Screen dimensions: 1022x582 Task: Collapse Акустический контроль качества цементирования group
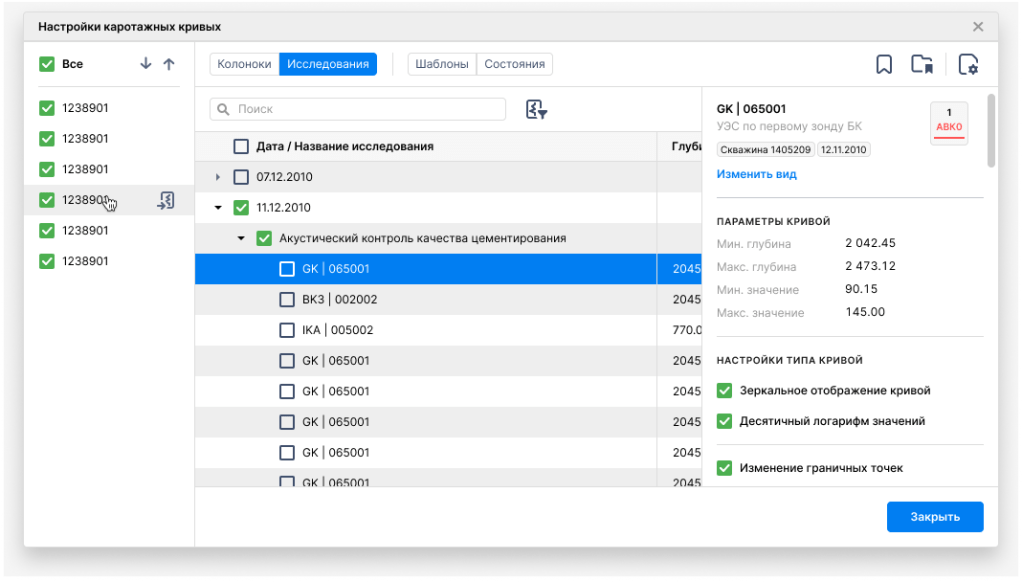241,239
